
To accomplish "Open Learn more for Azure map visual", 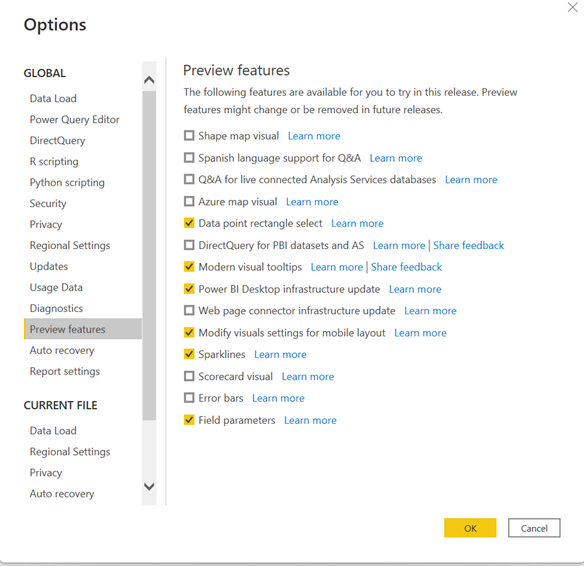I will [312, 202].
